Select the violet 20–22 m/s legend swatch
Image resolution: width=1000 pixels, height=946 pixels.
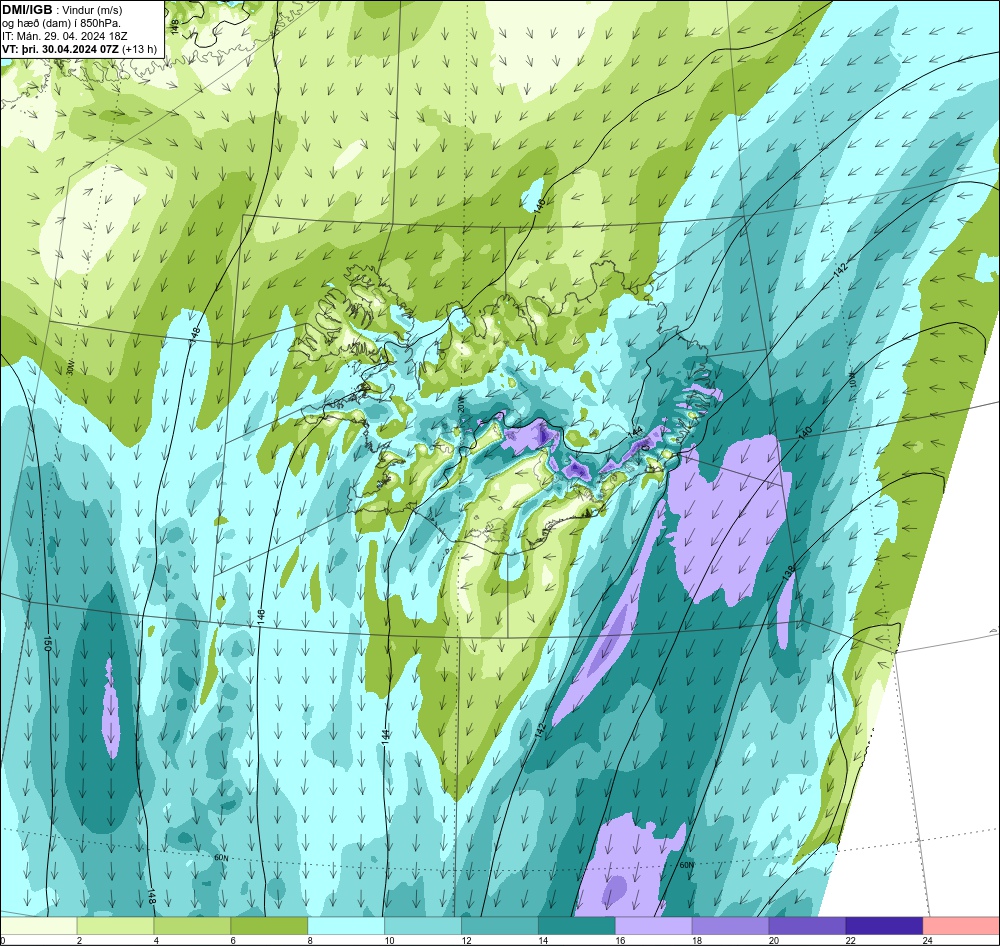point(807,925)
